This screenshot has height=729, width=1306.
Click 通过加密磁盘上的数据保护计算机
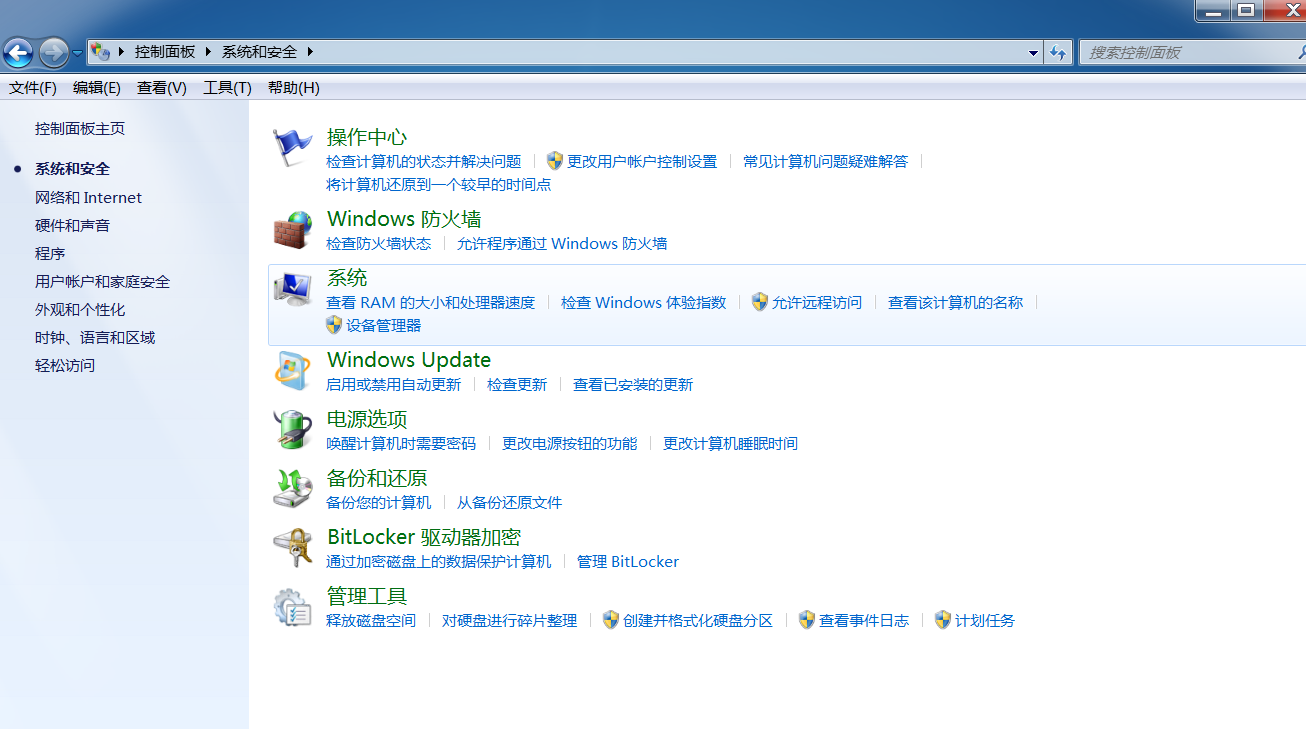point(439,562)
